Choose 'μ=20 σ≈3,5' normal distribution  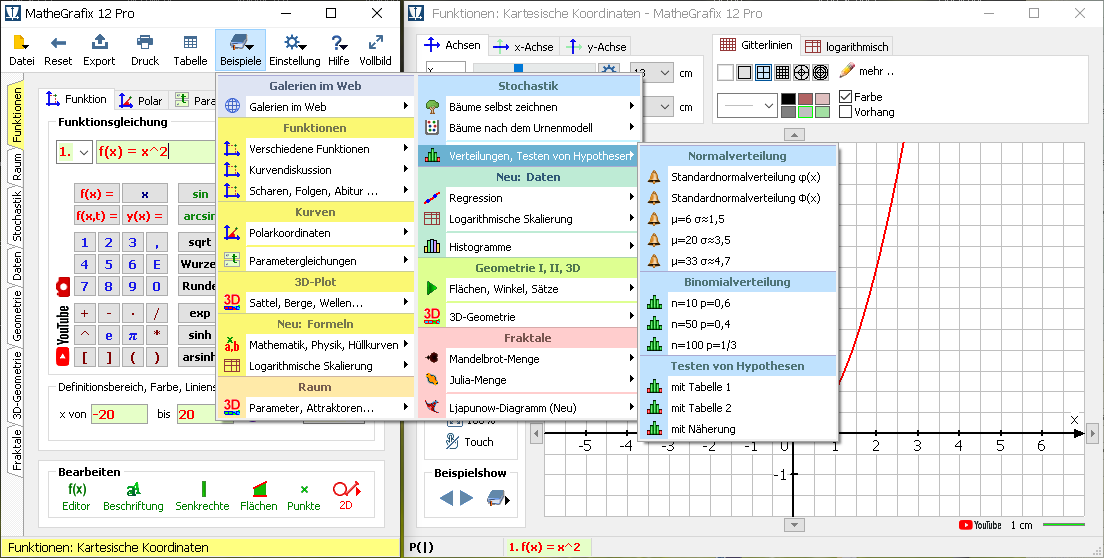[x=738, y=240]
